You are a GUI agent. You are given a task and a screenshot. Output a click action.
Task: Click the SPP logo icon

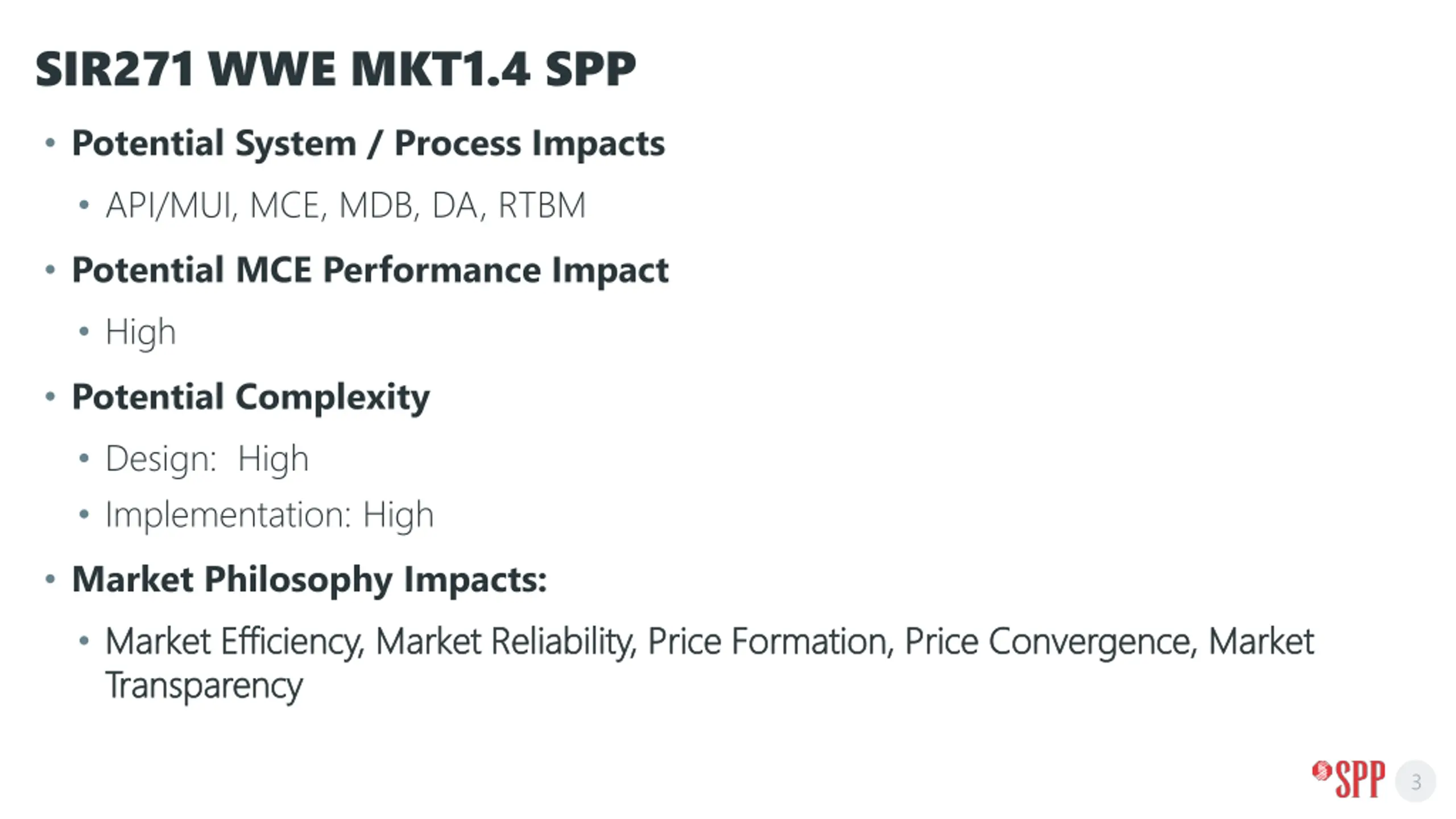coord(1349,779)
